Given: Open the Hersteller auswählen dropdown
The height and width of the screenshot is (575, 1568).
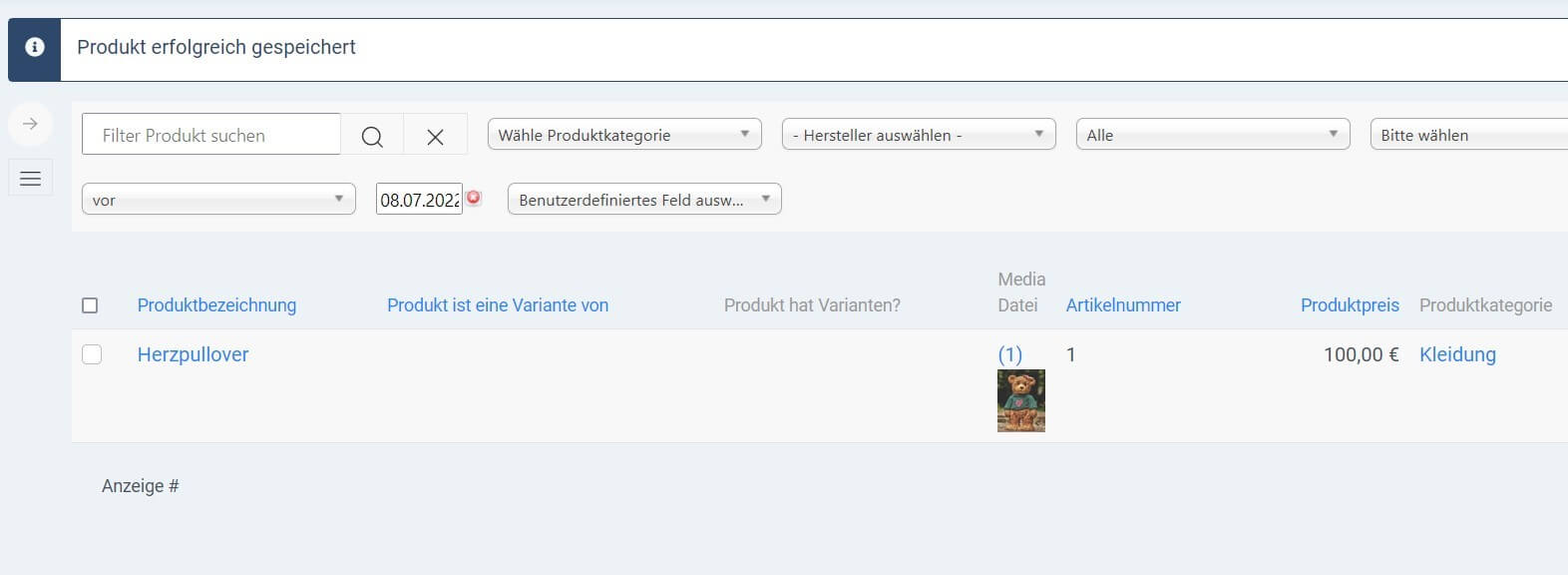Looking at the screenshot, I should point(919,135).
